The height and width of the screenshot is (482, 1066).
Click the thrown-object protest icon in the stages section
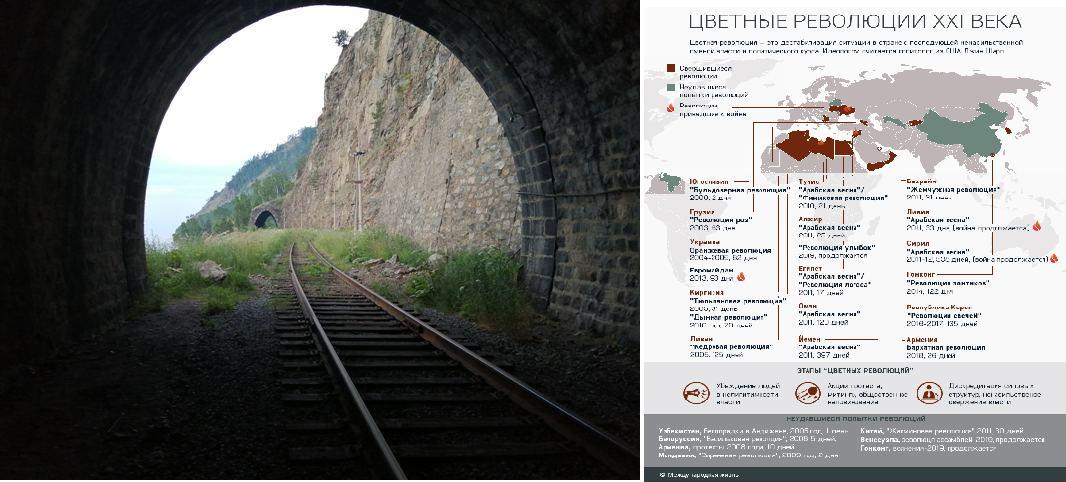(807, 393)
